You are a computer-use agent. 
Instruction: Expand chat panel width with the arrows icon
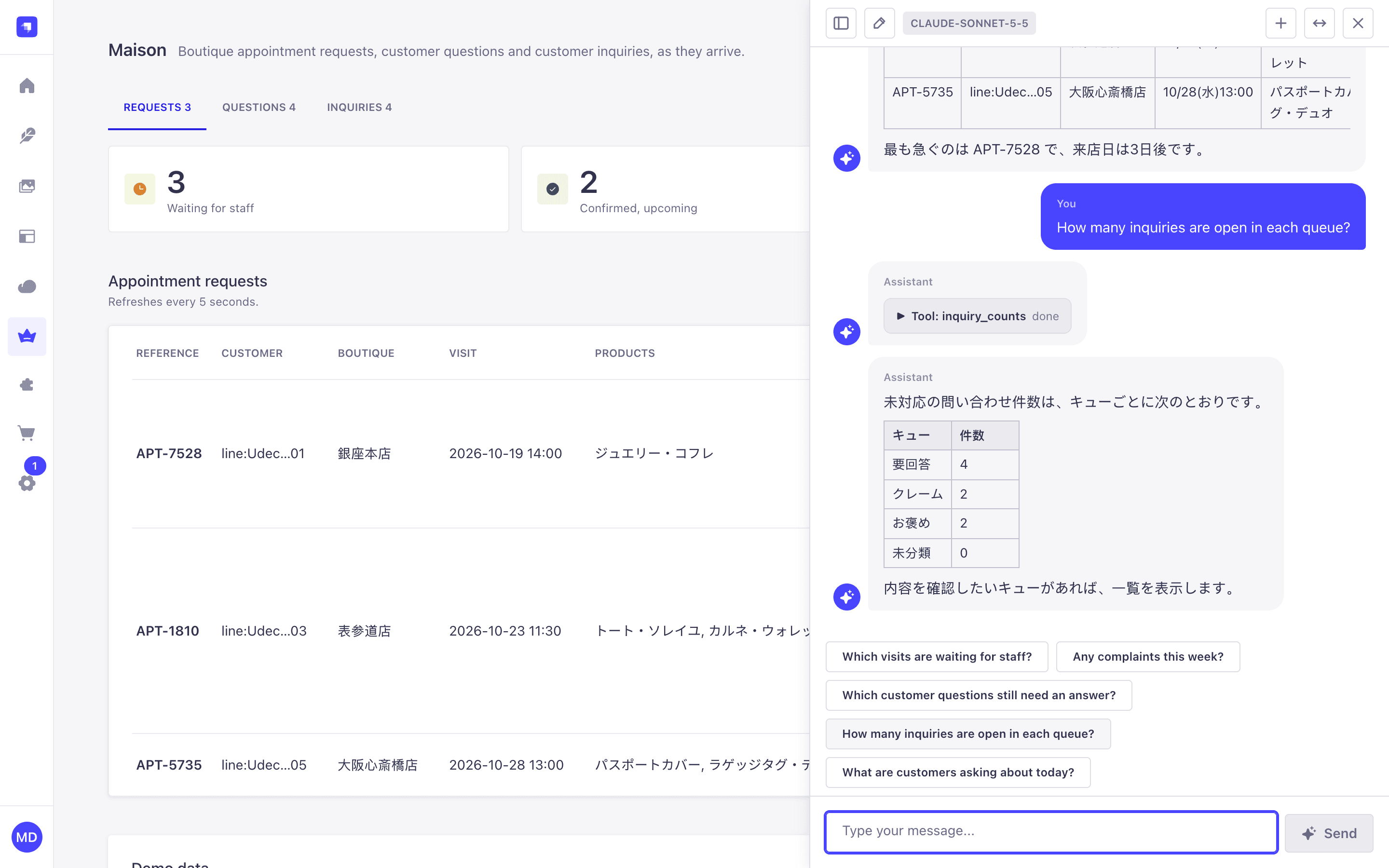click(1319, 23)
